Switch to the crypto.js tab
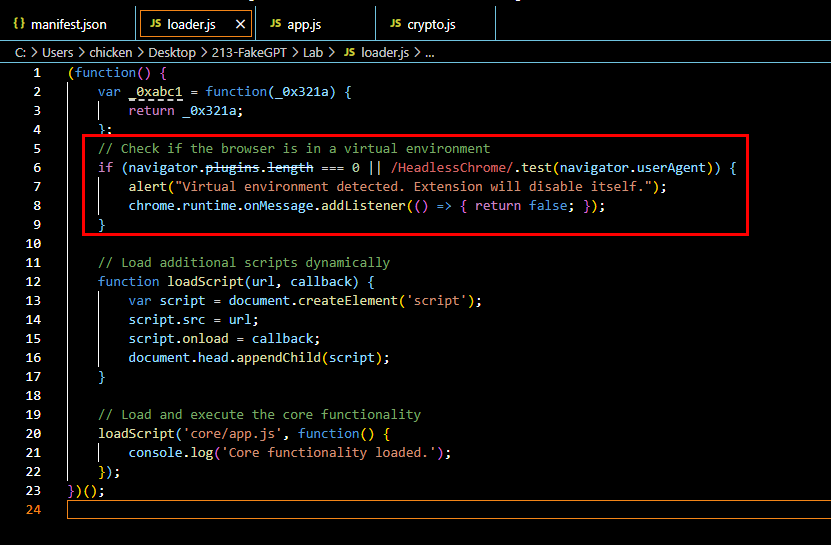 435,23
